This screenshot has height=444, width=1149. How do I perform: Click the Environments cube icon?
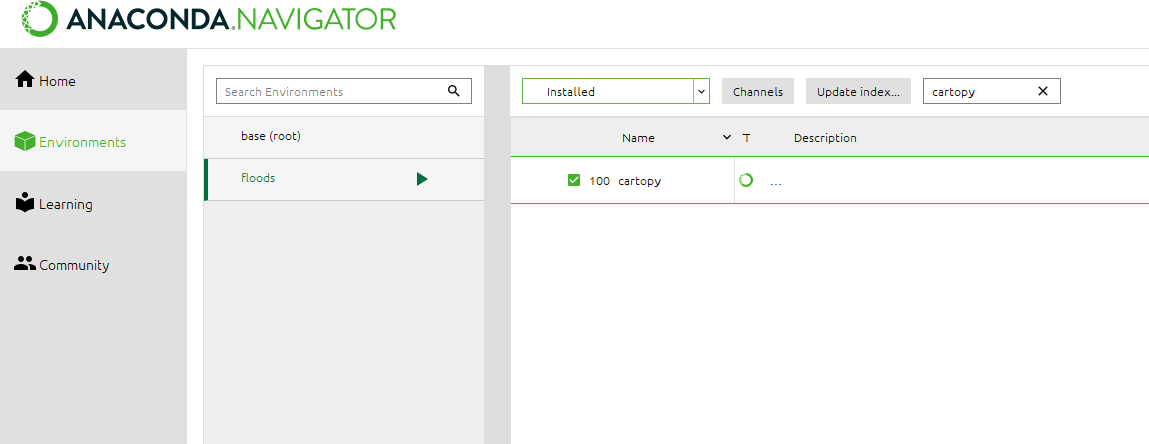[25, 141]
